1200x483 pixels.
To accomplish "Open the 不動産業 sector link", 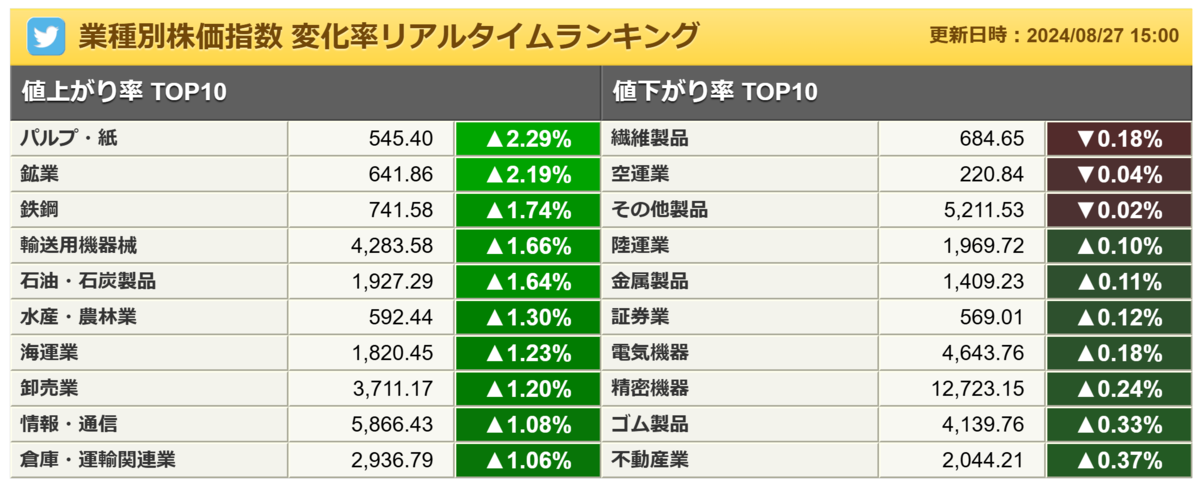I will point(650,460).
